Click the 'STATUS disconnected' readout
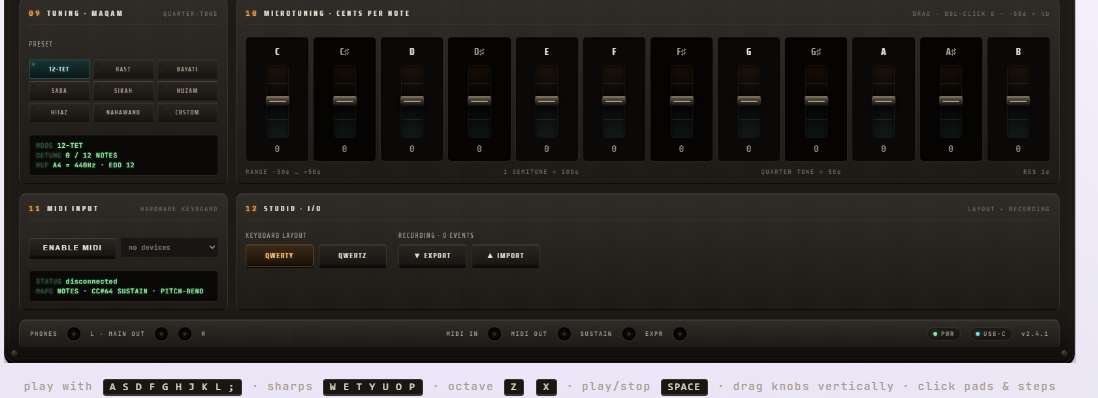 (x=76, y=282)
